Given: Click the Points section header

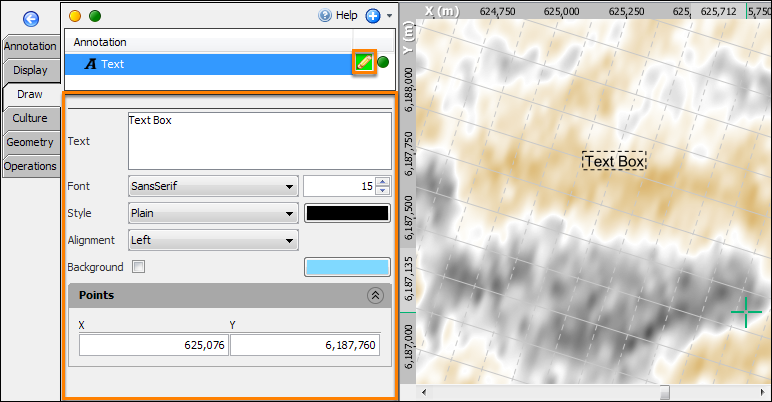Looking at the screenshot, I should (x=230, y=296).
